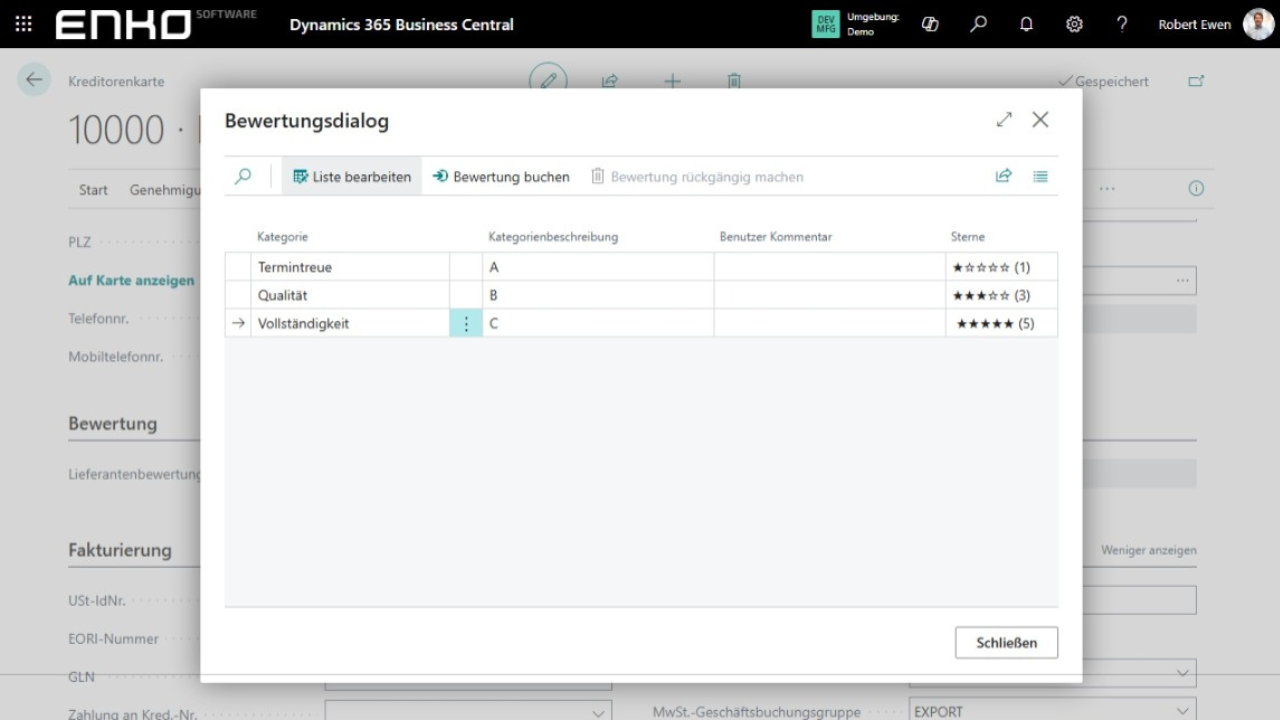
Task: Click the Benutzer Kommentar field for Termintreue
Action: tap(829, 267)
